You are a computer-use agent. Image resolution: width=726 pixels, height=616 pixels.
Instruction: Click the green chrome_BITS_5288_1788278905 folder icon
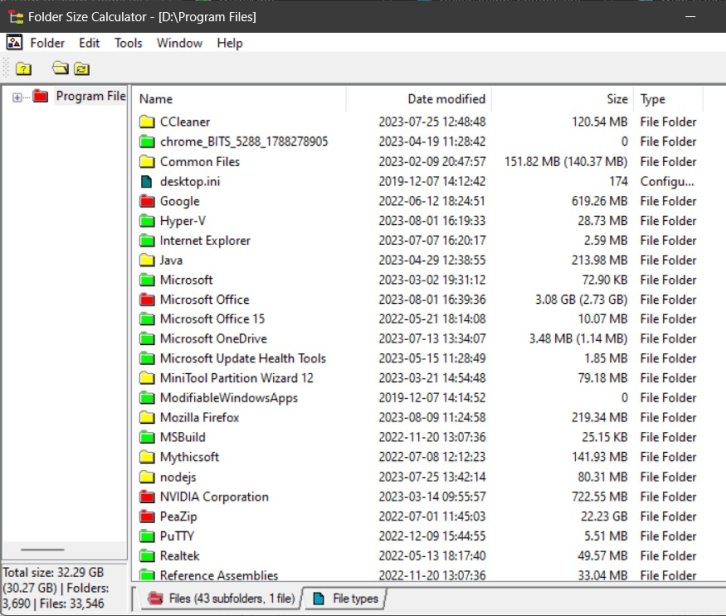(x=147, y=141)
